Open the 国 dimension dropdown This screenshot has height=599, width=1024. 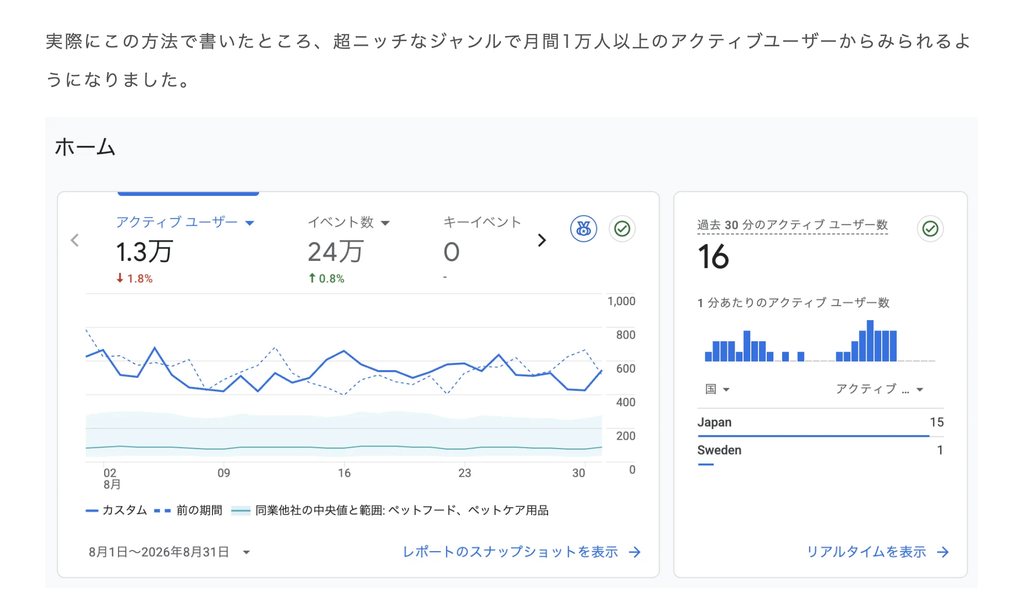pyautogui.click(x=716, y=389)
